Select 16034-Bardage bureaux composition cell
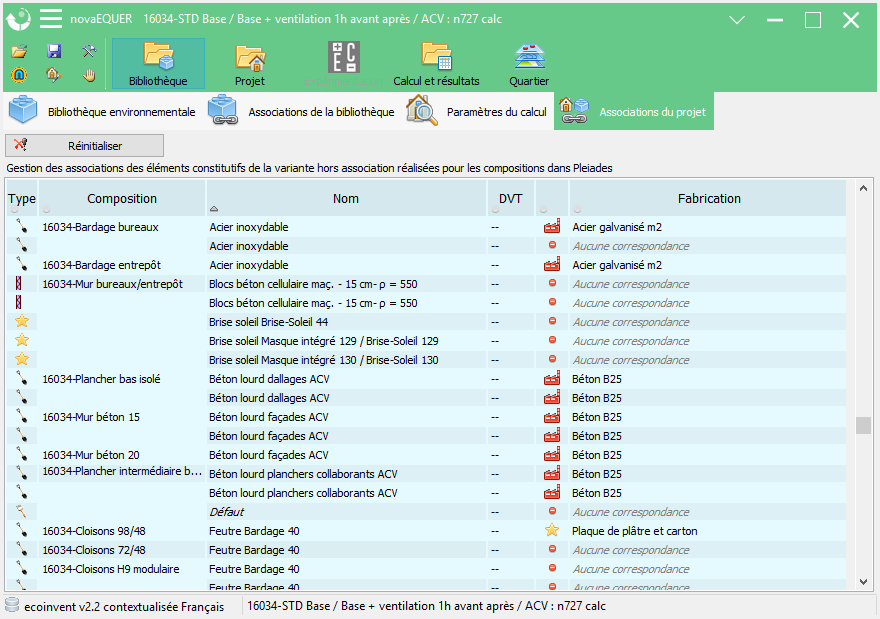The height and width of the screenshot is (619, 880). pos(122,227)
